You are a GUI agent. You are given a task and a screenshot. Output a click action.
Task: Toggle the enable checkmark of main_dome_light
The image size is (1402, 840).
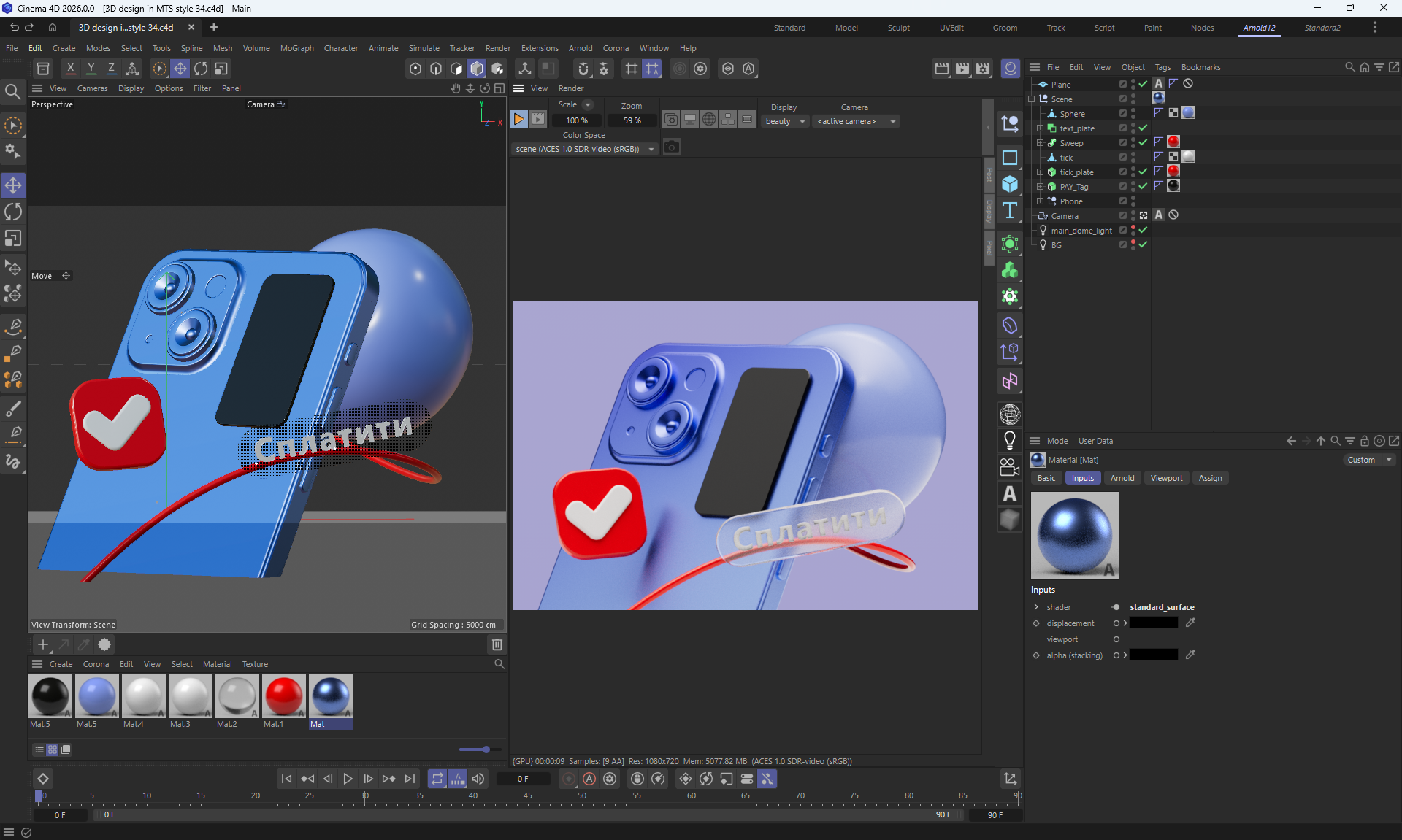(x=1143, y=231)
